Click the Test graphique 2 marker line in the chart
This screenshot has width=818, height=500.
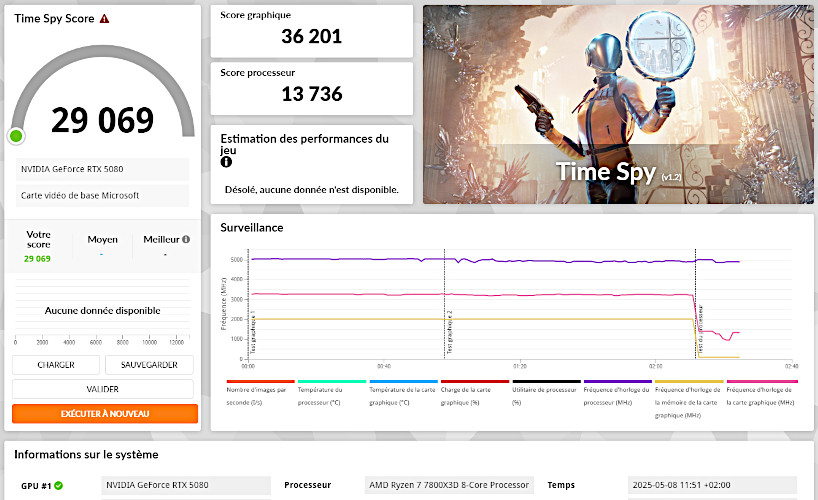444,304
